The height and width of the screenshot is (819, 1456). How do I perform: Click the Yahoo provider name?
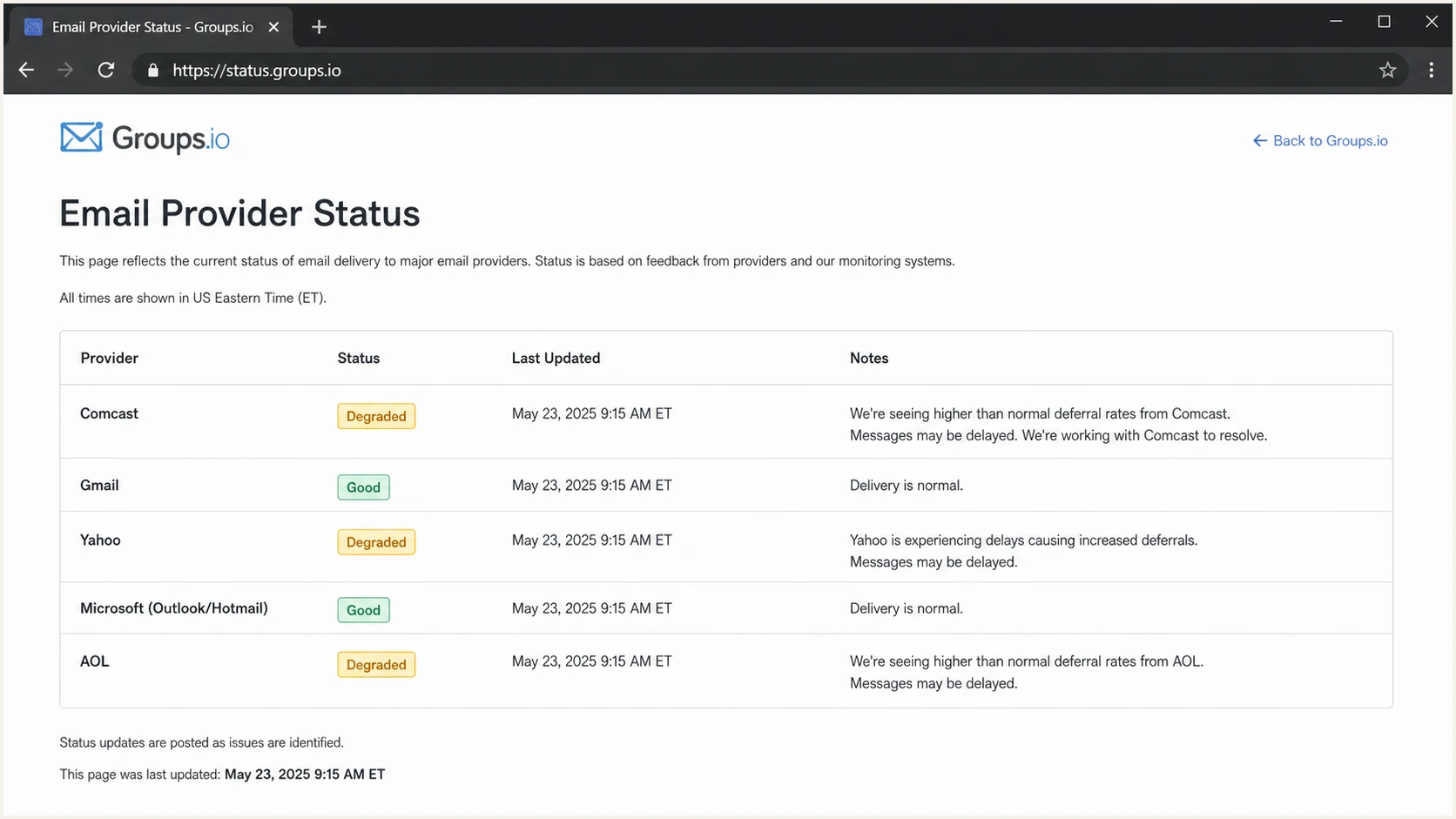click(100, 540)
